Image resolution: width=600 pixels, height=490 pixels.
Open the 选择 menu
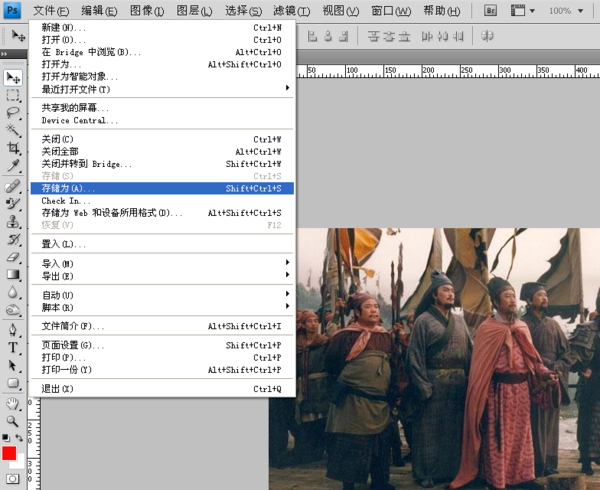coord(243,11)
